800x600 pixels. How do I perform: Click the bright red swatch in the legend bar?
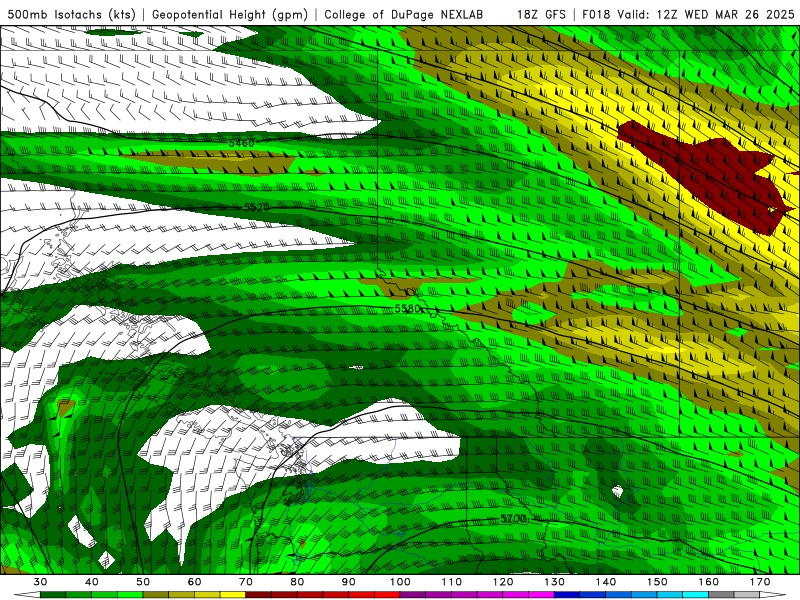[x=388, y=595]
